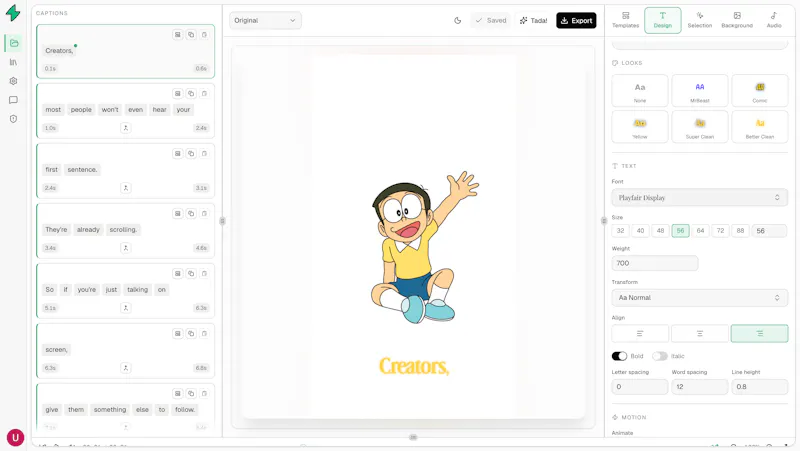The image size is (800, 451).
Task: Open the info shield icon in sidebar
Action: tap(13, 119)
